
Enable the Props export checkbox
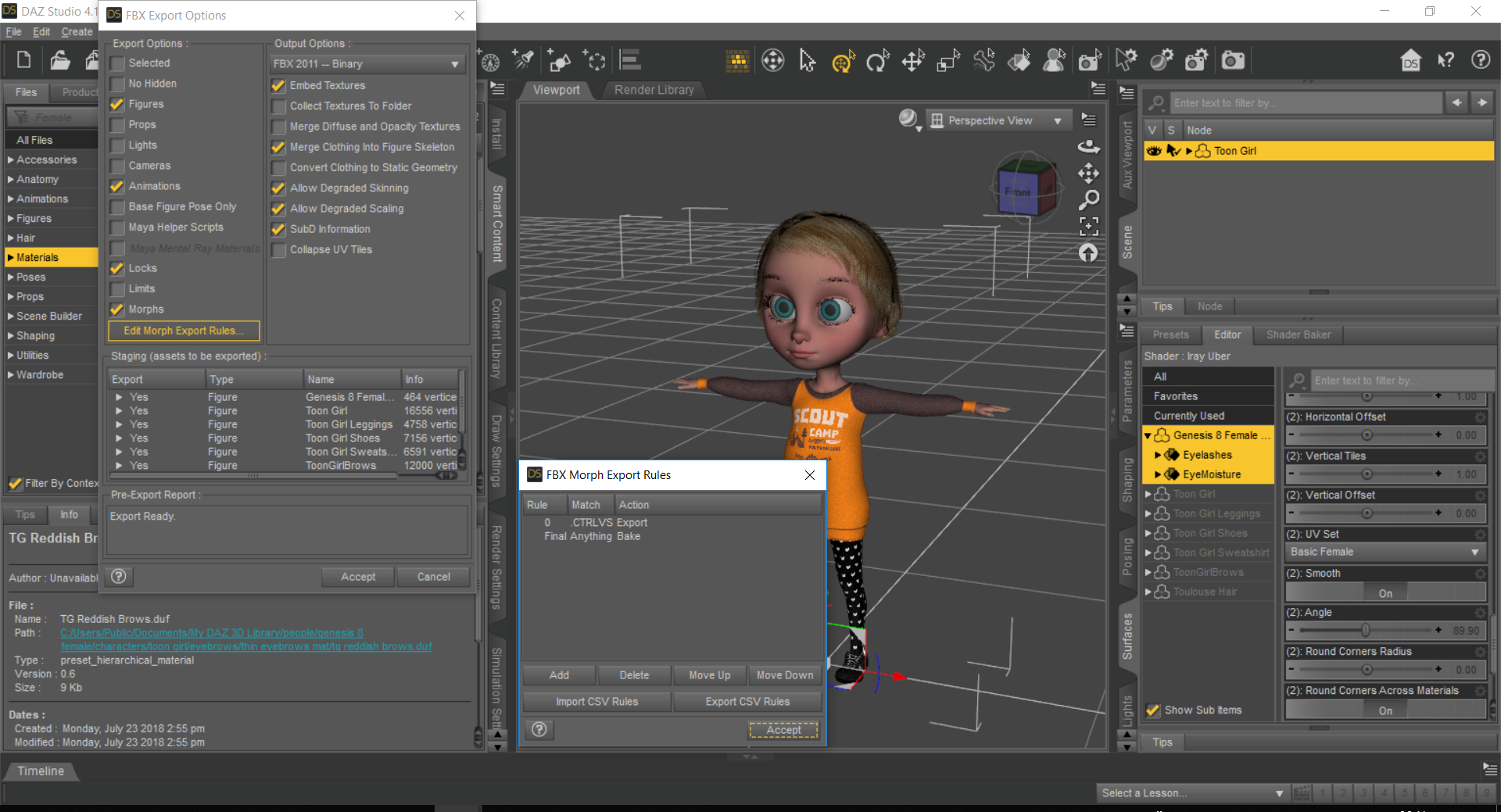tap(117, 125)
